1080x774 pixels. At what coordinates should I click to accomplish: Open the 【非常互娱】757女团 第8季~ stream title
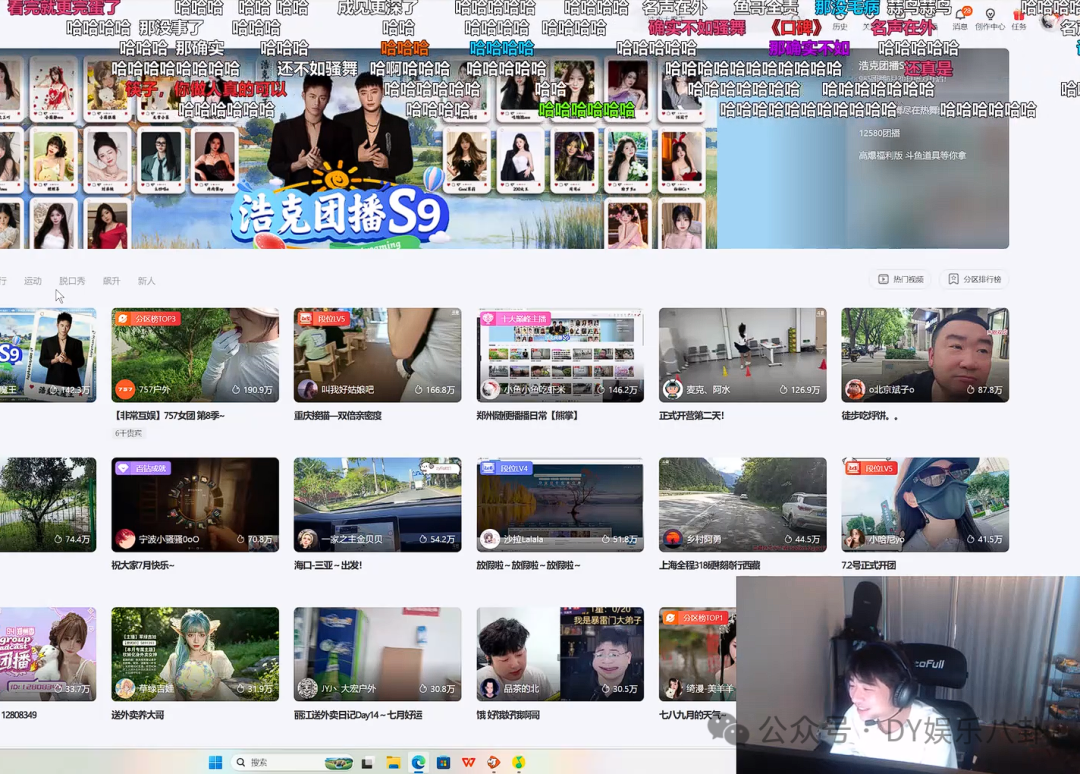click(x=168, y=416)
